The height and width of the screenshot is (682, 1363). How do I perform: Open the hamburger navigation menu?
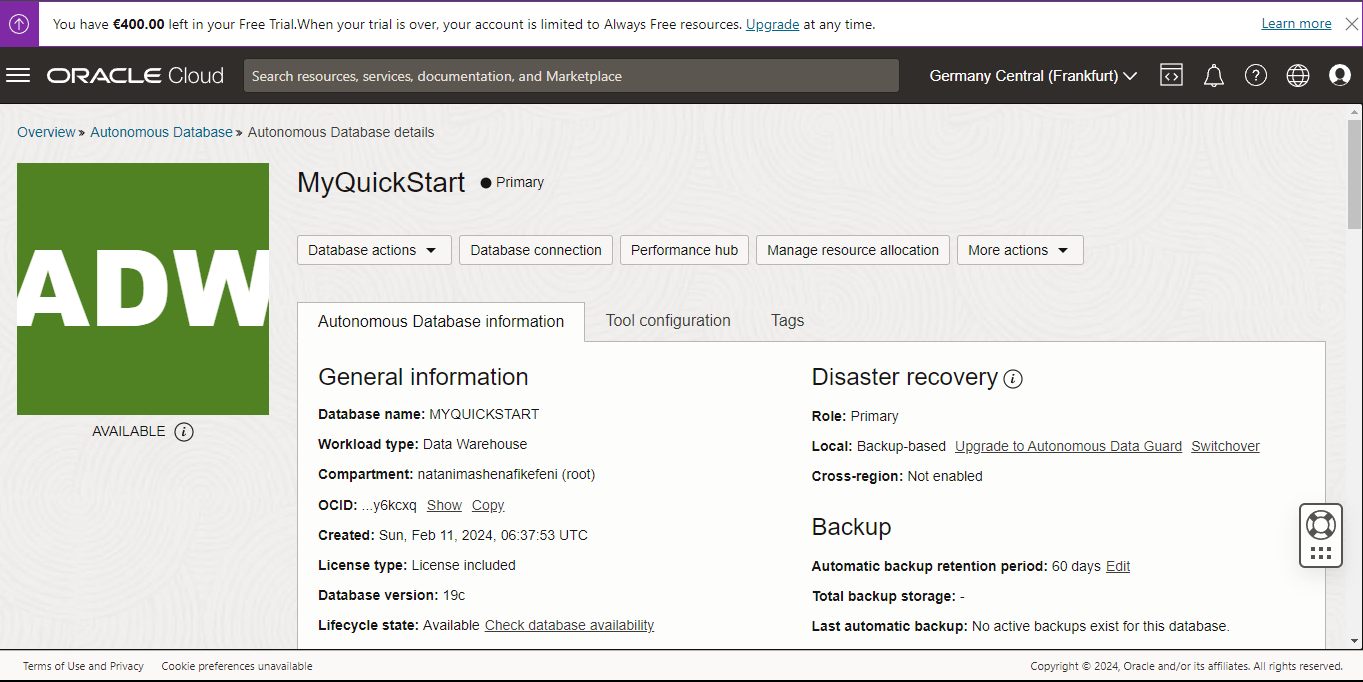tap(18, 75)
